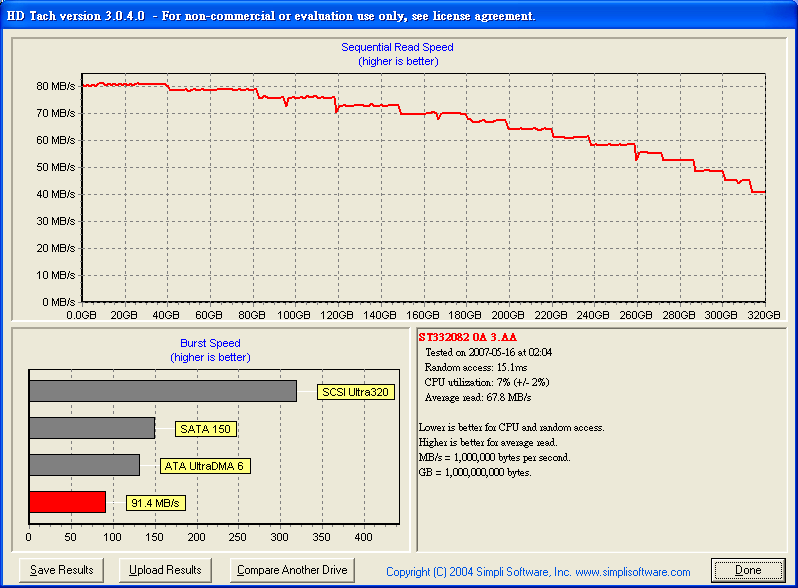Click the 0 MB/s axis label
798x588 pixels.
59,302
